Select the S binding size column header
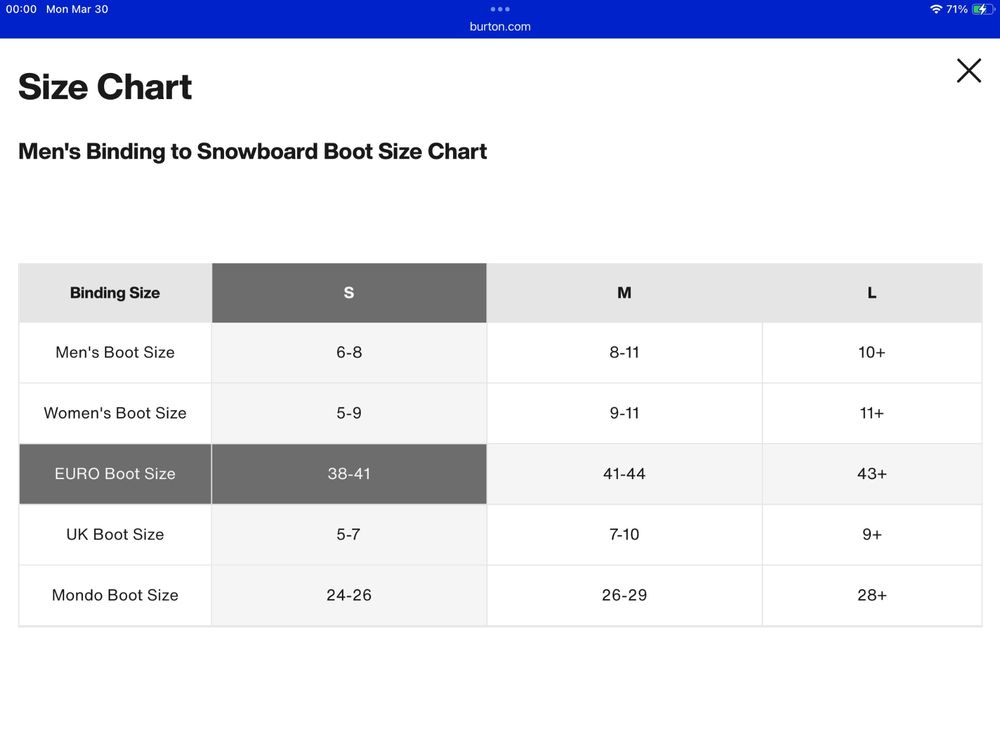Image resolution: width=1000 pixels, height=750 pixels. click(349, 293)
